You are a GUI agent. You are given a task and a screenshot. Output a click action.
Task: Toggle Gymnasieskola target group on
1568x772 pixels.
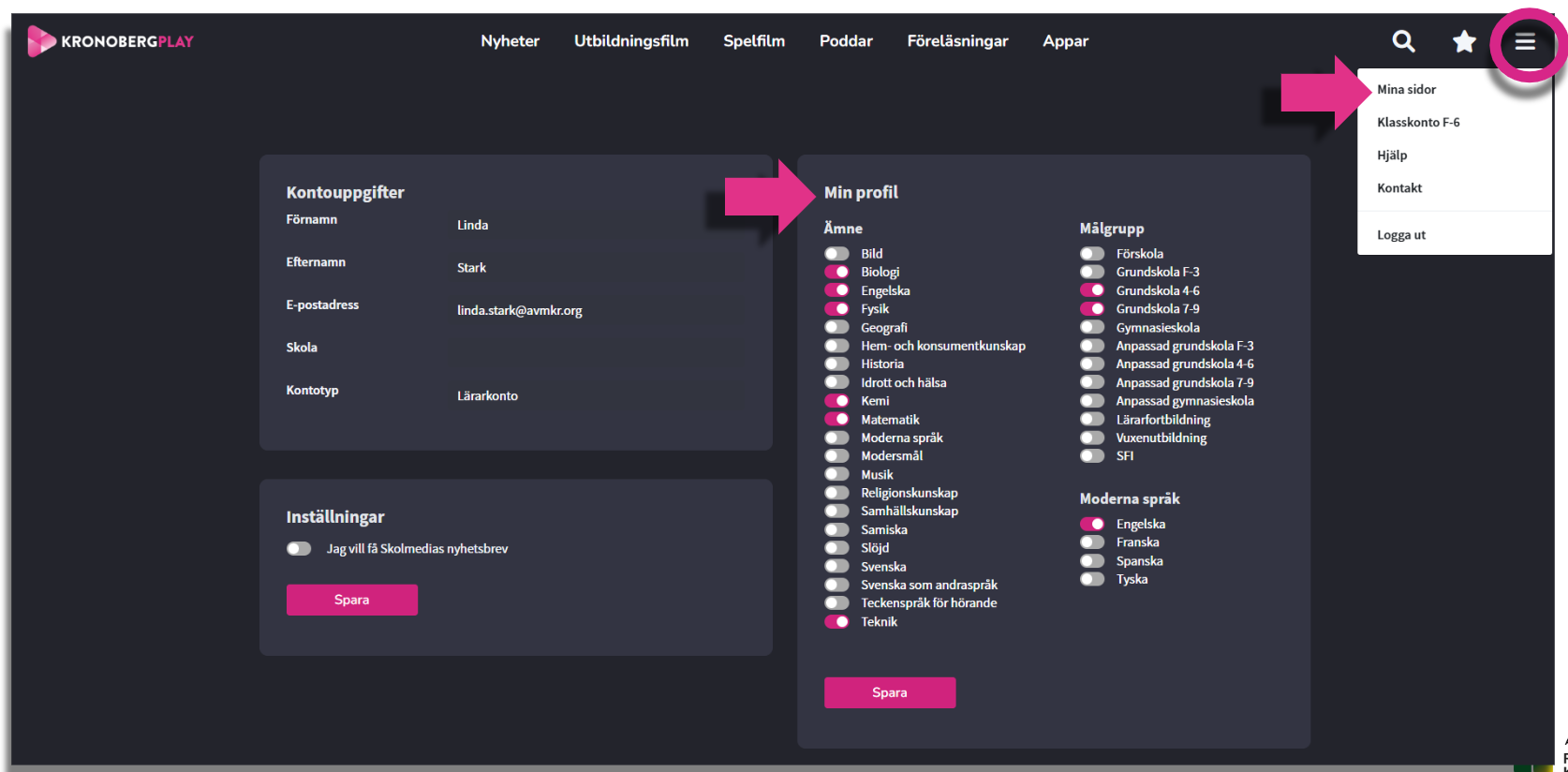coord(1092,327)
